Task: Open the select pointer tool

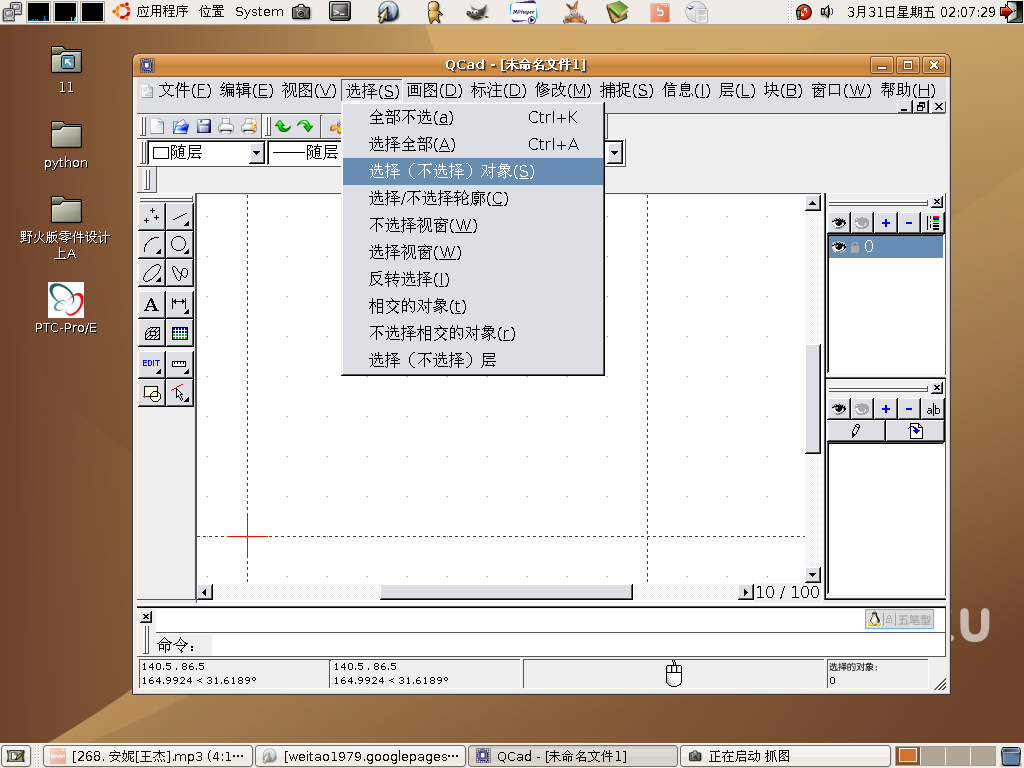Action: coord(180,393)
